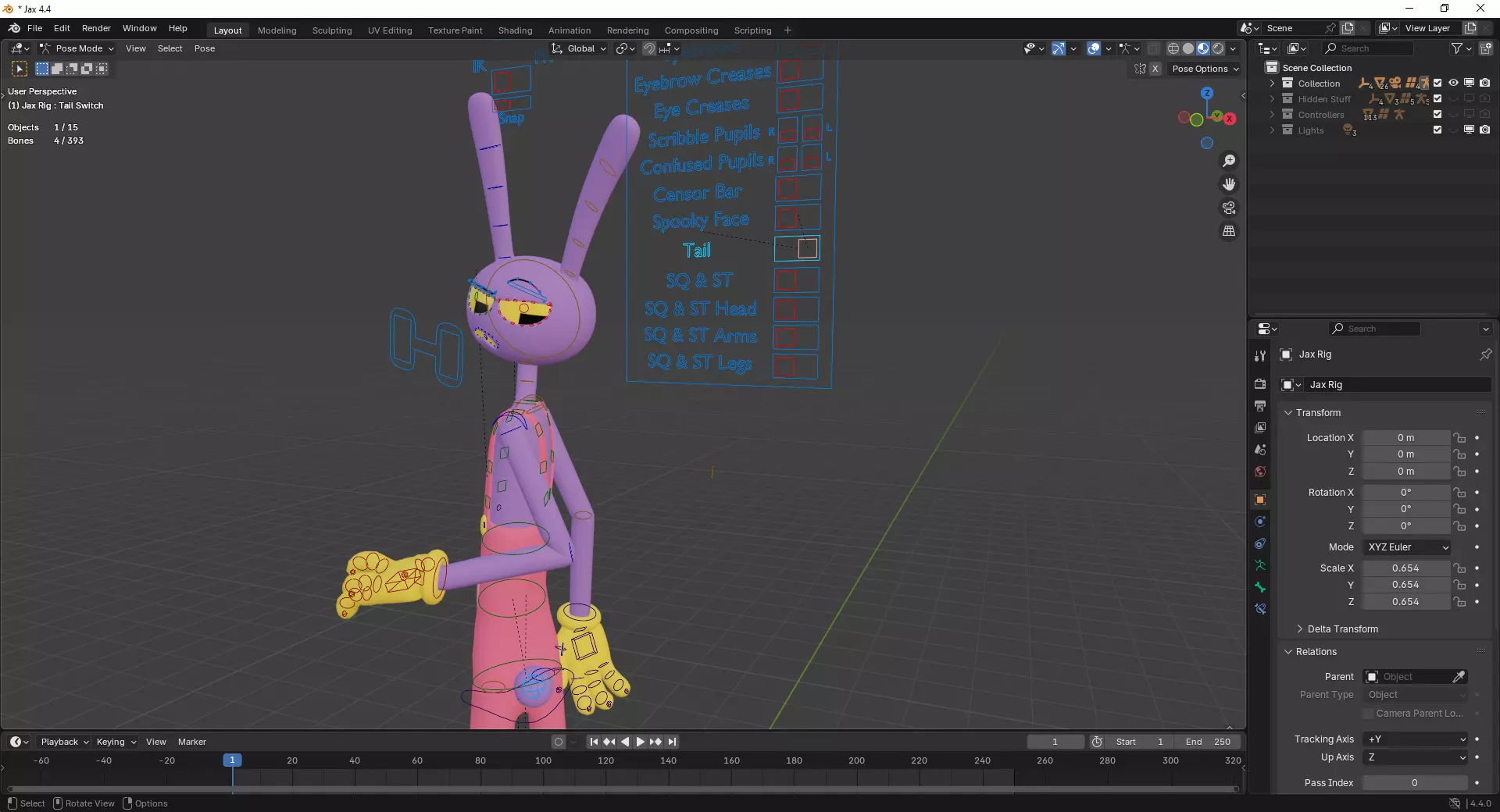Click the Scale X value slider

tap(1405, 568)
